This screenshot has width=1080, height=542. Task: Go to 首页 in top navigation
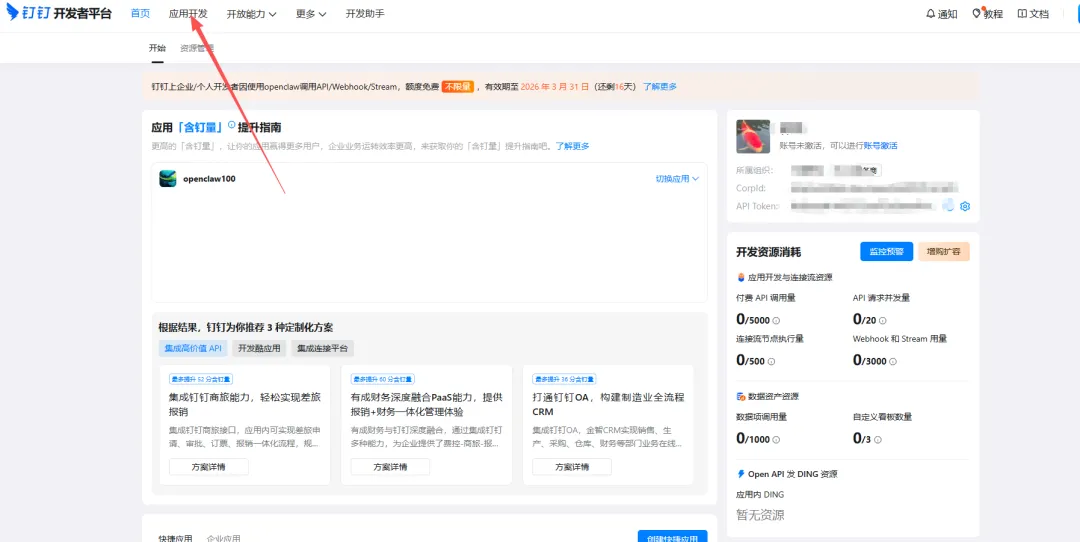(x=141, y=14)
